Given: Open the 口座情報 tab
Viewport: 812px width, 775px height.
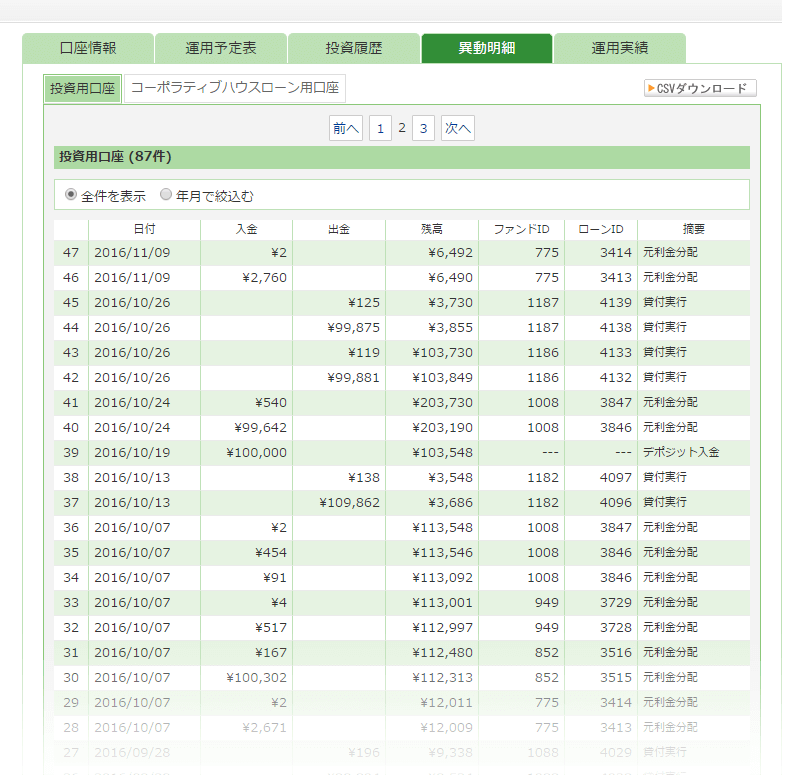Looking at the screenshot, I should click(88, 48).
